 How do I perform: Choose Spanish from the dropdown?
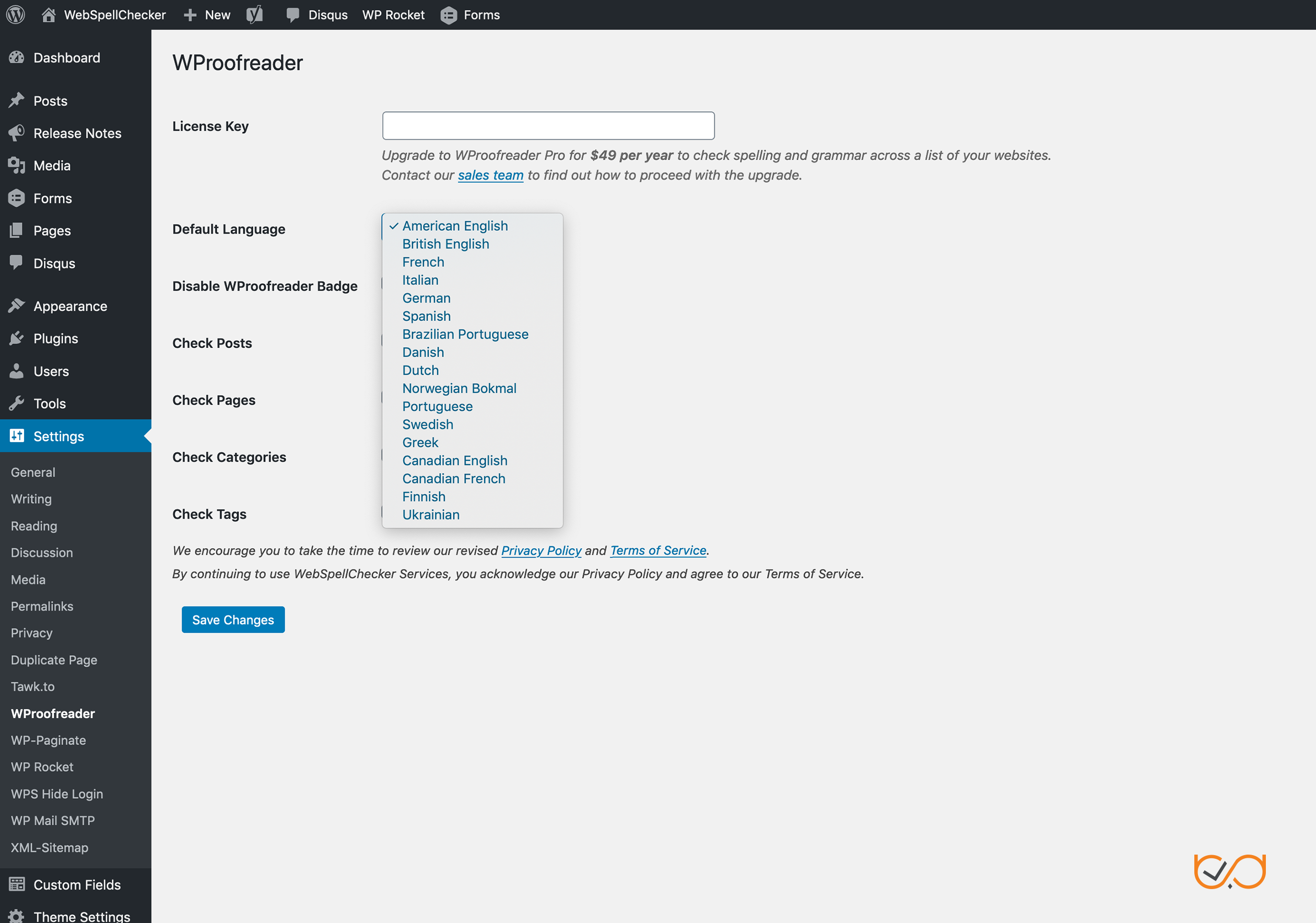[426, 316]
